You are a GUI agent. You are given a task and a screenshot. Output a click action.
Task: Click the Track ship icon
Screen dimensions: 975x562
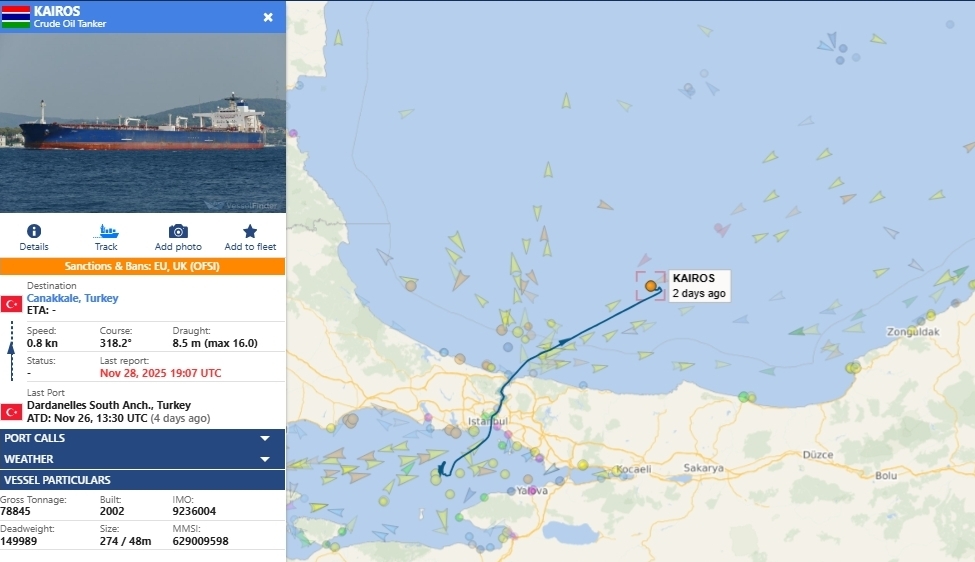point(106,231)
